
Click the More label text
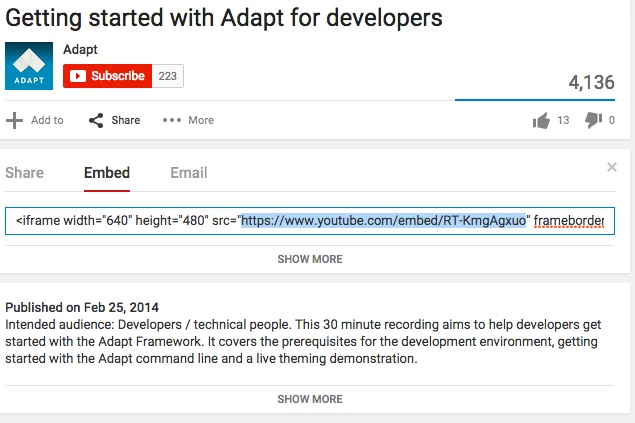click(x=201, y=120)
